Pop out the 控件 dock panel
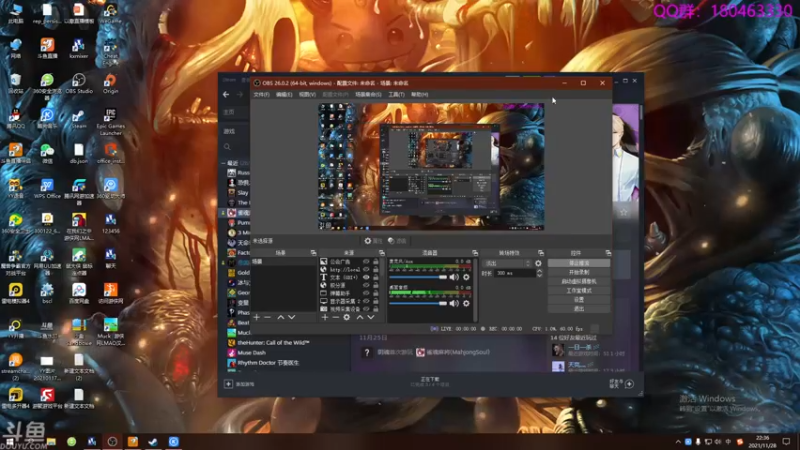The height and width of the screenshot is (450, 800). (x=608, y=253)
